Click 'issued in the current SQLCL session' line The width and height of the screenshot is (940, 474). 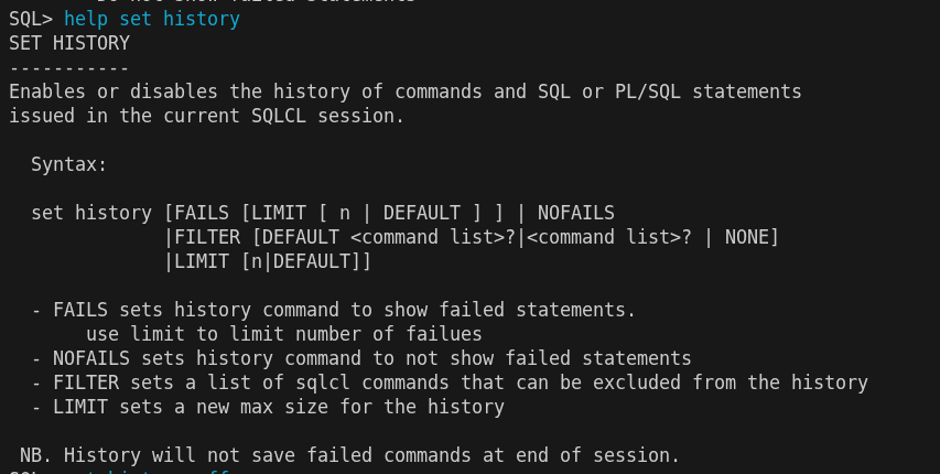pyautogui.click(x=207, y=116)
